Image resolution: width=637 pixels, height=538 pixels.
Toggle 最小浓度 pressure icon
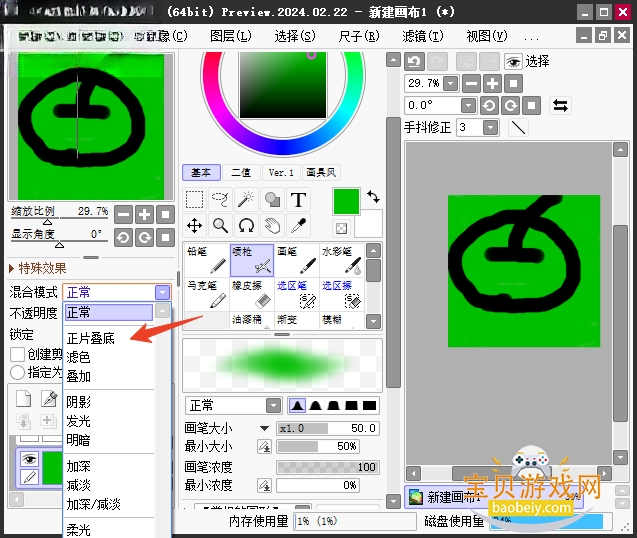click(264, 485)
